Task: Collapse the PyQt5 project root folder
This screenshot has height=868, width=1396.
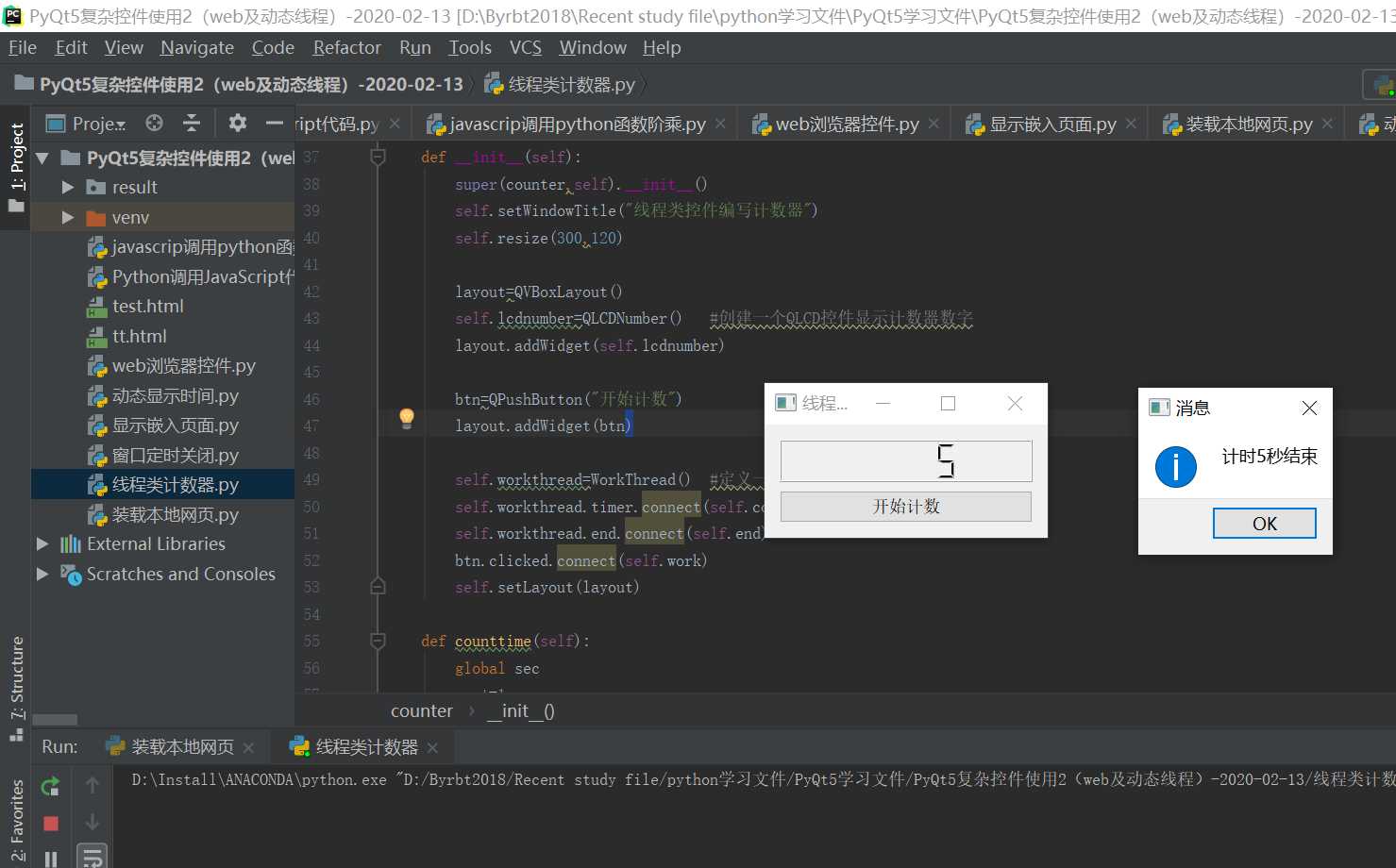Action: click(42, 158)
